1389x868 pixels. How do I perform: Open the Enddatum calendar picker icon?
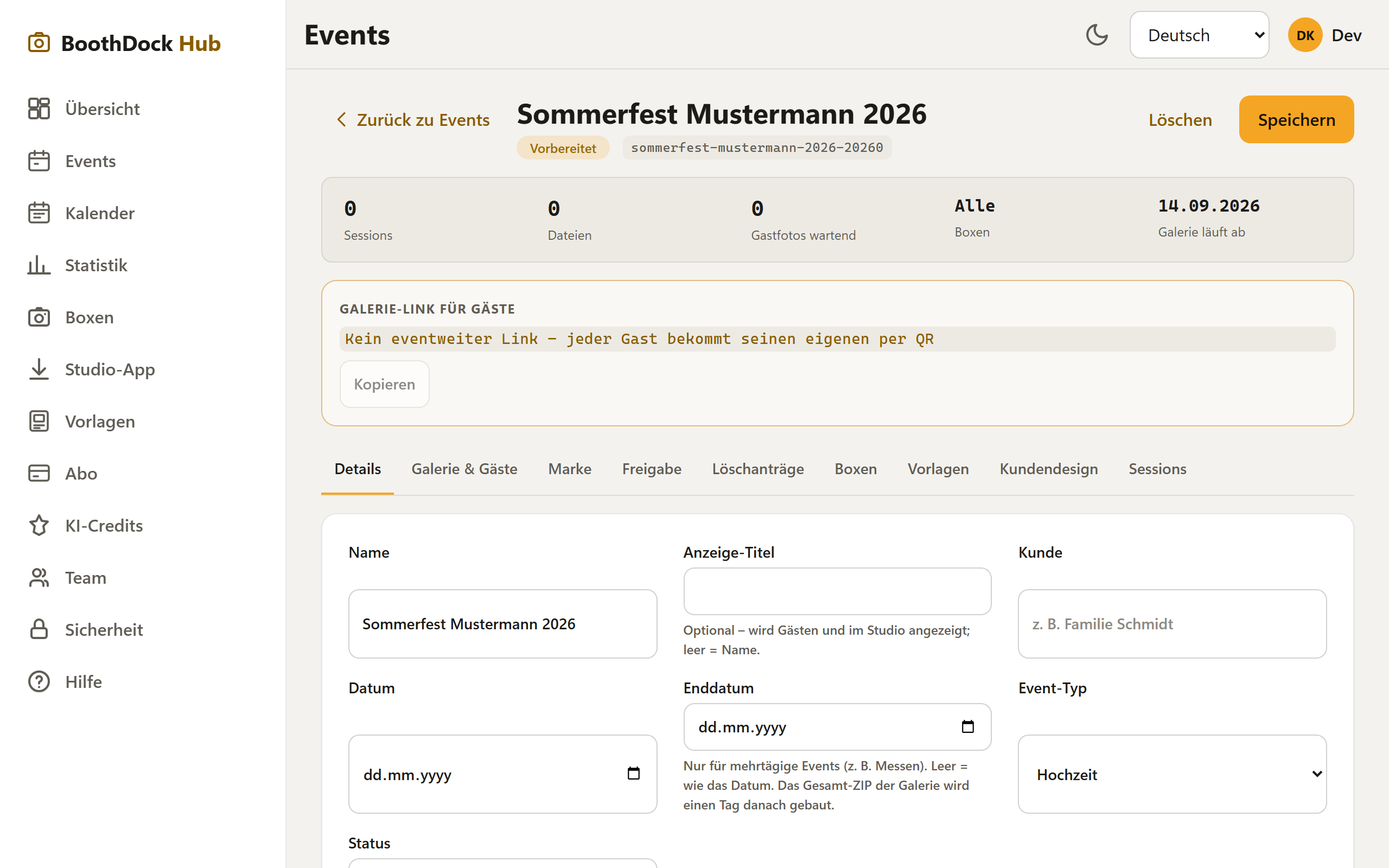968,727
